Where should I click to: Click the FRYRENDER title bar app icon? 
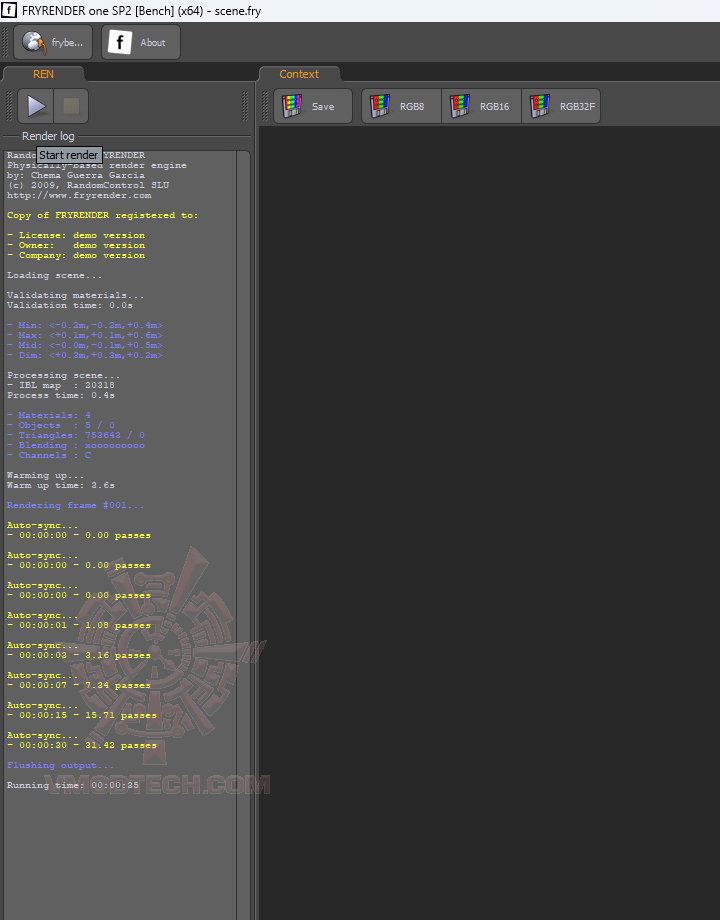[9, 10]
